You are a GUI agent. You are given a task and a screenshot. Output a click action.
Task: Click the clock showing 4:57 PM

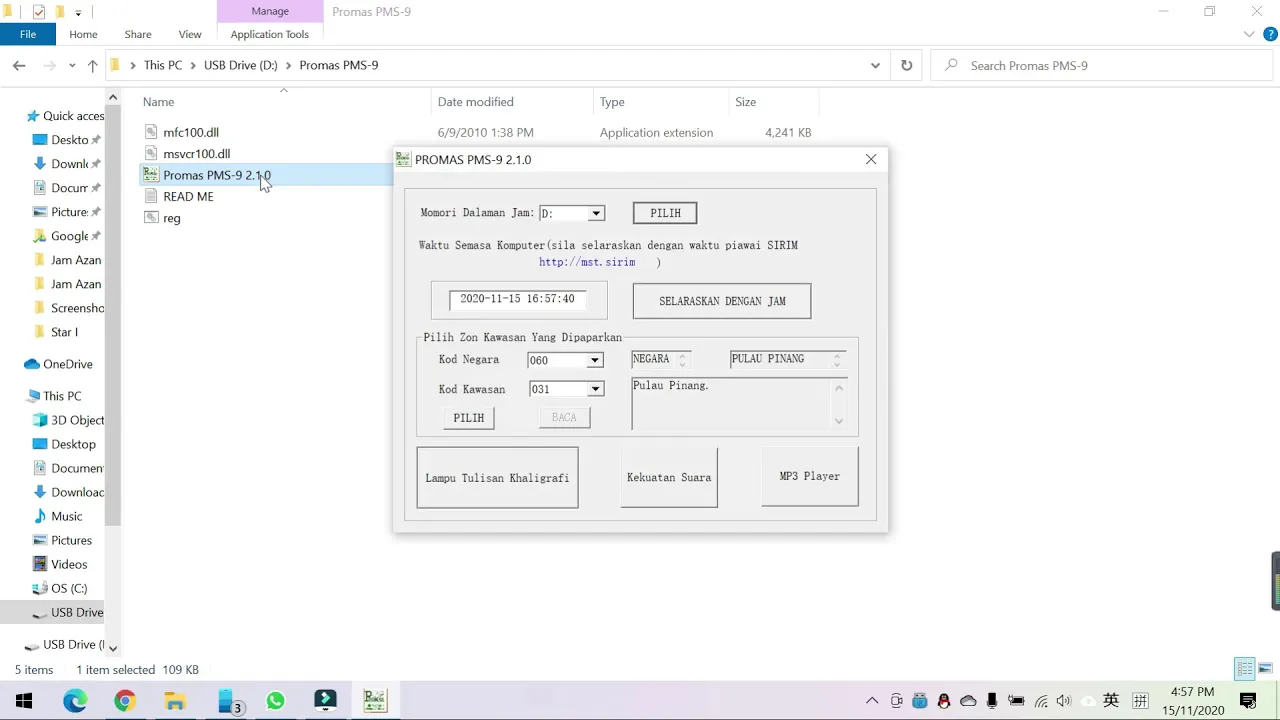(x=1192, y=692)
